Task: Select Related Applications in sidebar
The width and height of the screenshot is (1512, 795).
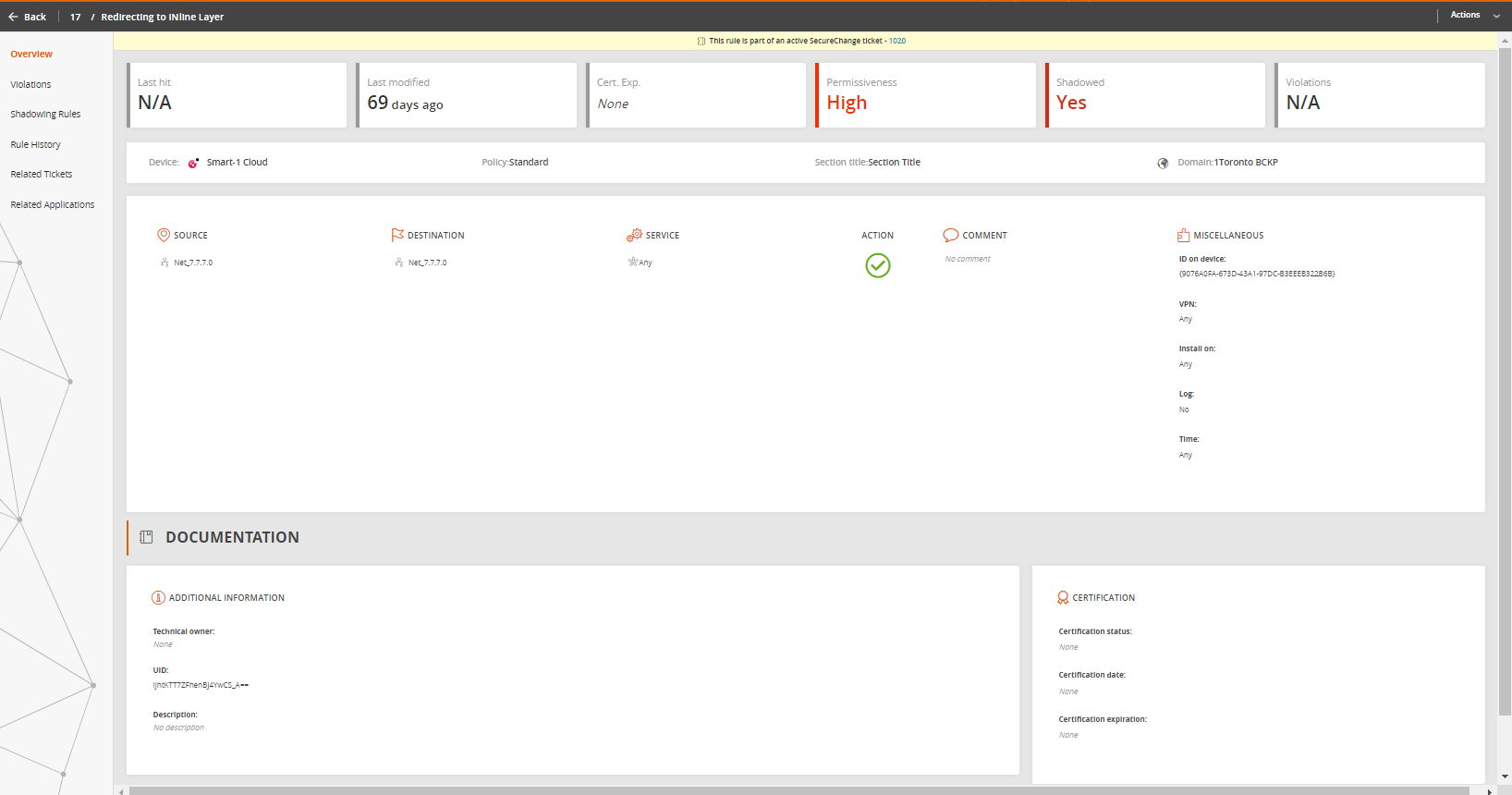Action: pyautogui.click(x=52, y=204)
